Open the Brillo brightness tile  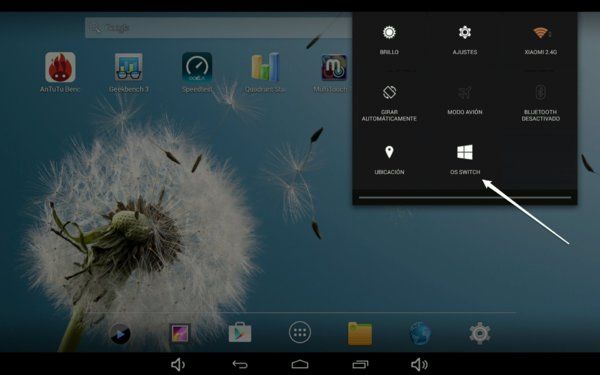(x=389, y=40)
